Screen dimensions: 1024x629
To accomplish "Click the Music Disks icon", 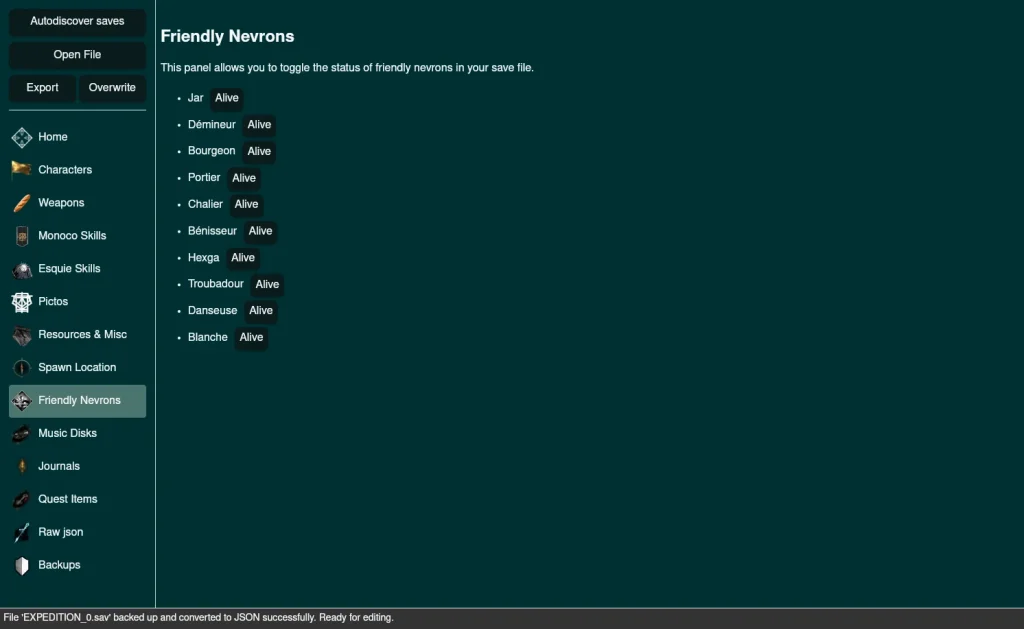I will pyautogui.click(x=22, y=434).
